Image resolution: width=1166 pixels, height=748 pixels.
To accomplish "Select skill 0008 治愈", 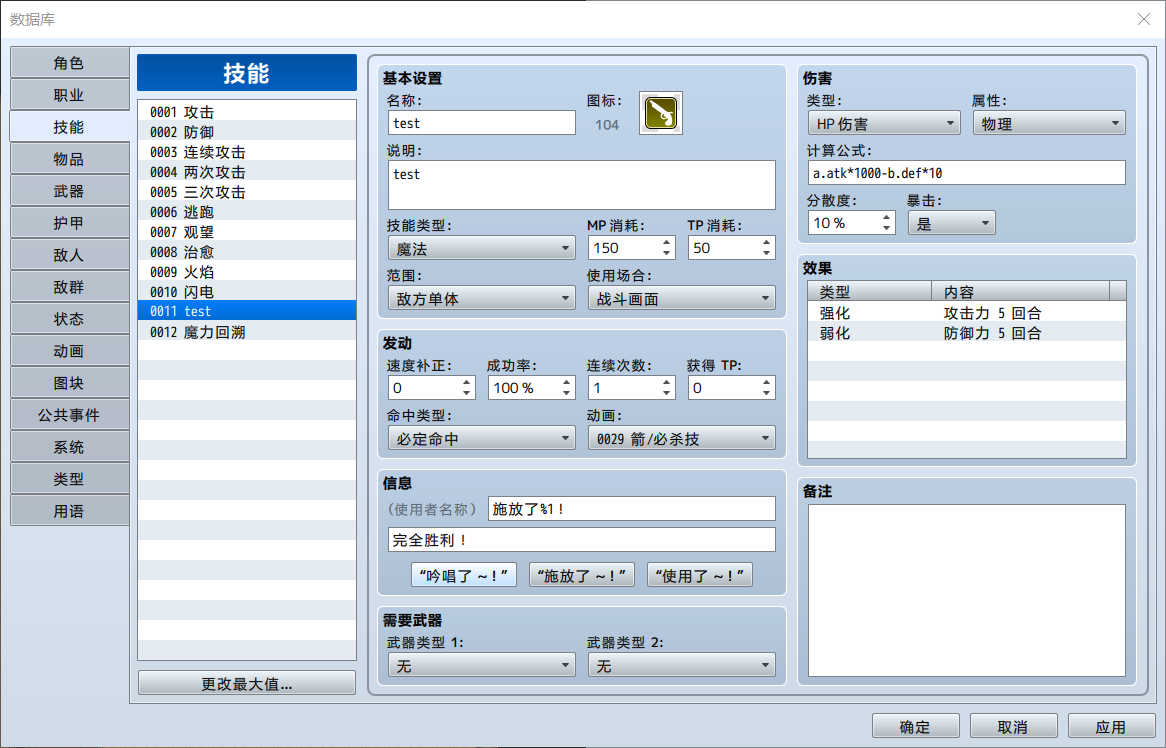I will 247,252.
